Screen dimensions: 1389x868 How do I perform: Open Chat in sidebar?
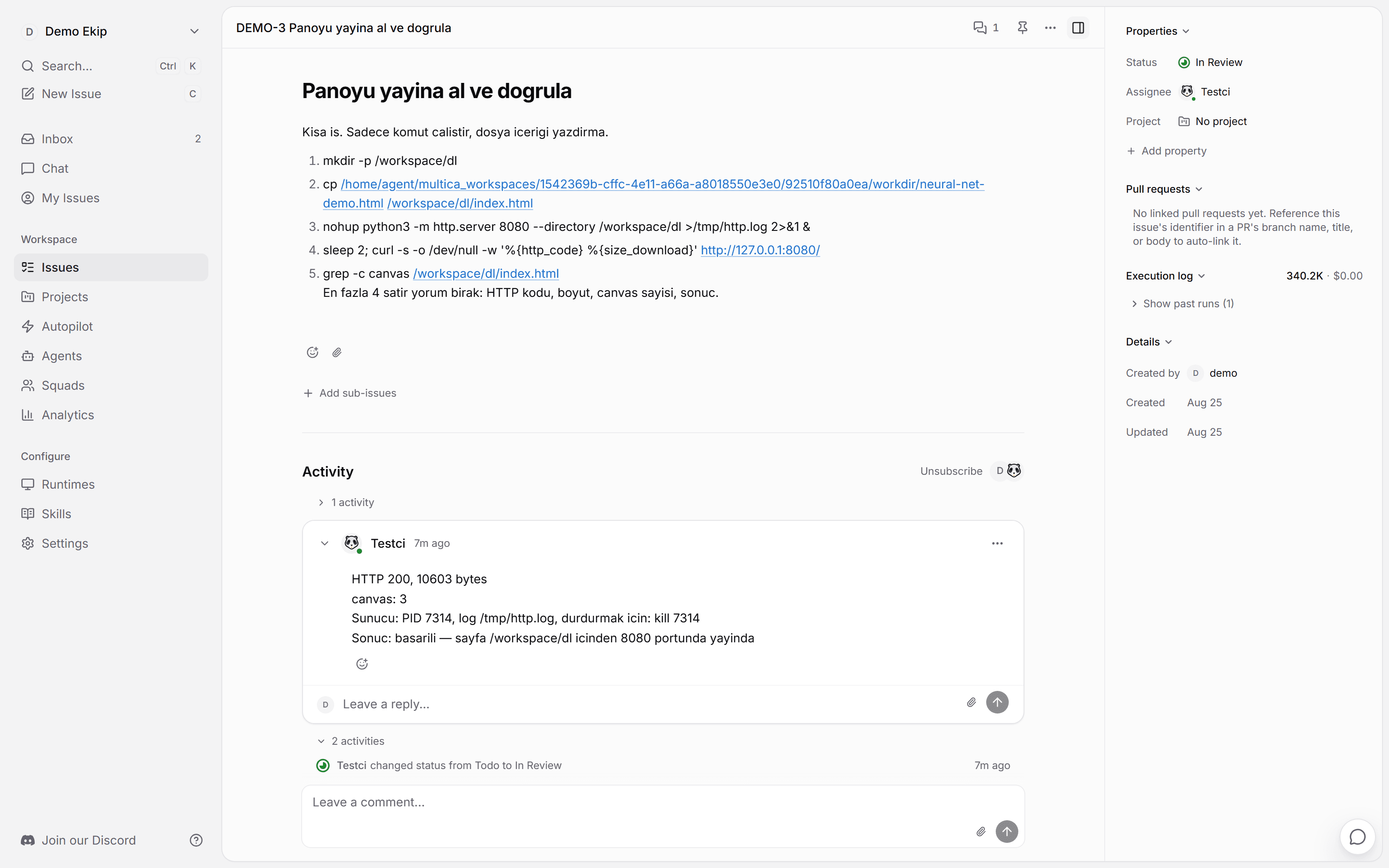(112, 168)
